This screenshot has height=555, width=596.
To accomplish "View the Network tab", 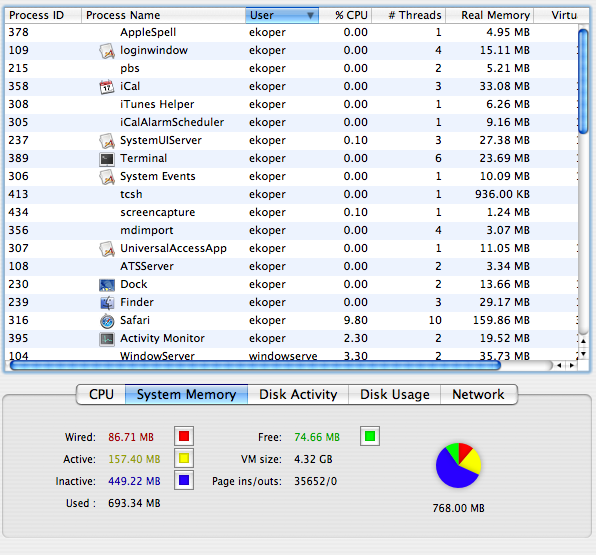I will coord(478,395).
